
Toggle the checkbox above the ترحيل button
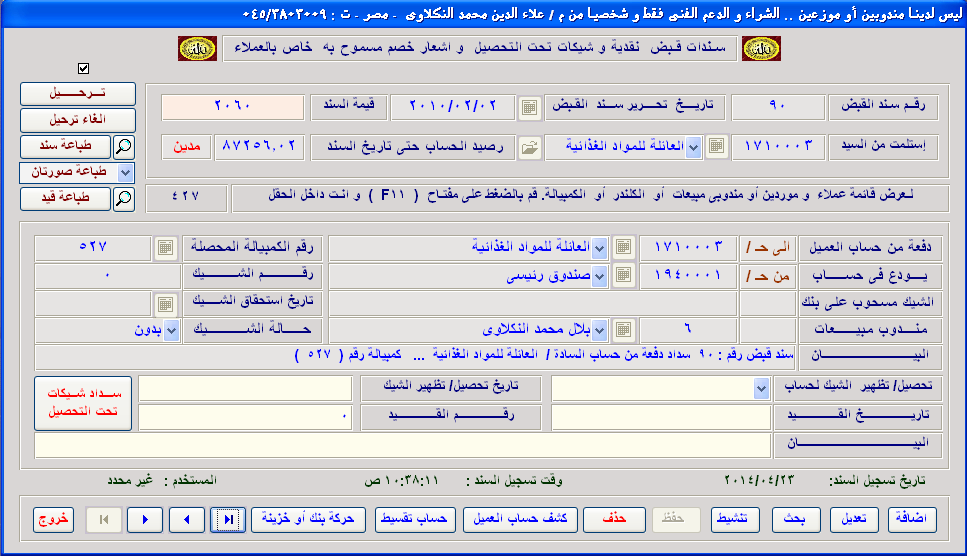tap(83, 69)
